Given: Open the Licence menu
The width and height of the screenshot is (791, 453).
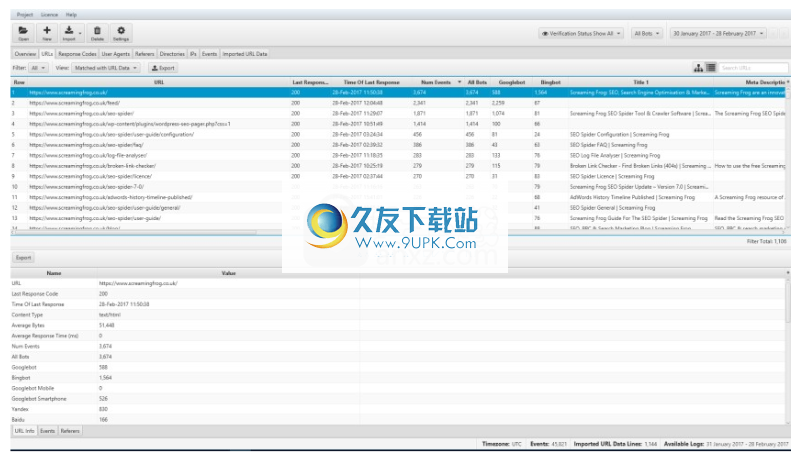Looking at the screenshot, I should 49,15.
